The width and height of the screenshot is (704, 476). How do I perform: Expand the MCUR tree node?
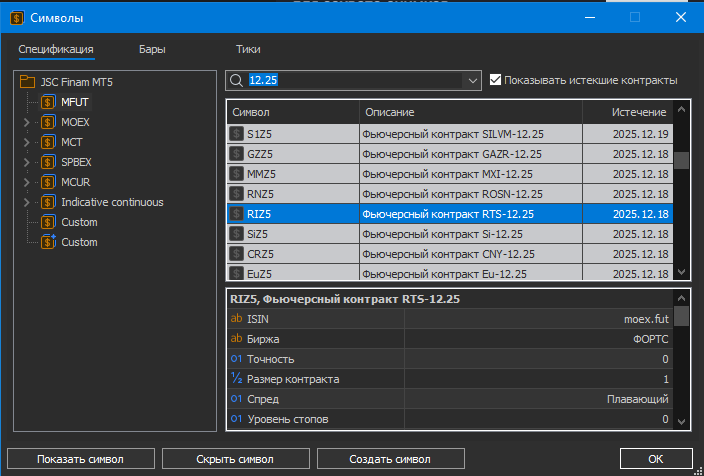click(27, 182)
